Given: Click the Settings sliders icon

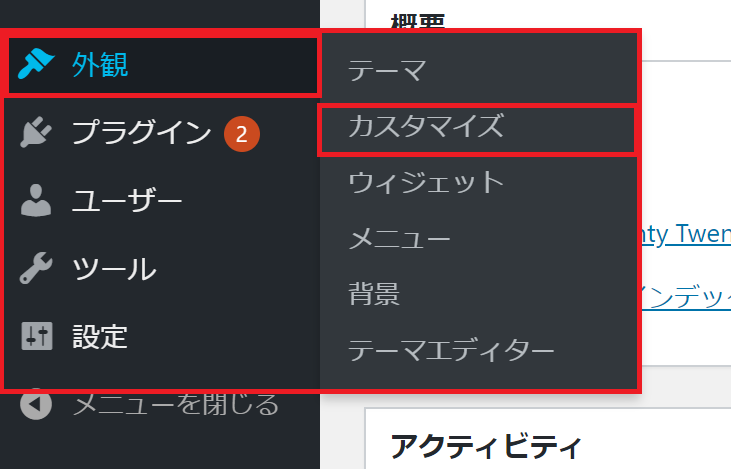Looking at the screenshot, I should click(x=37, y=336).
